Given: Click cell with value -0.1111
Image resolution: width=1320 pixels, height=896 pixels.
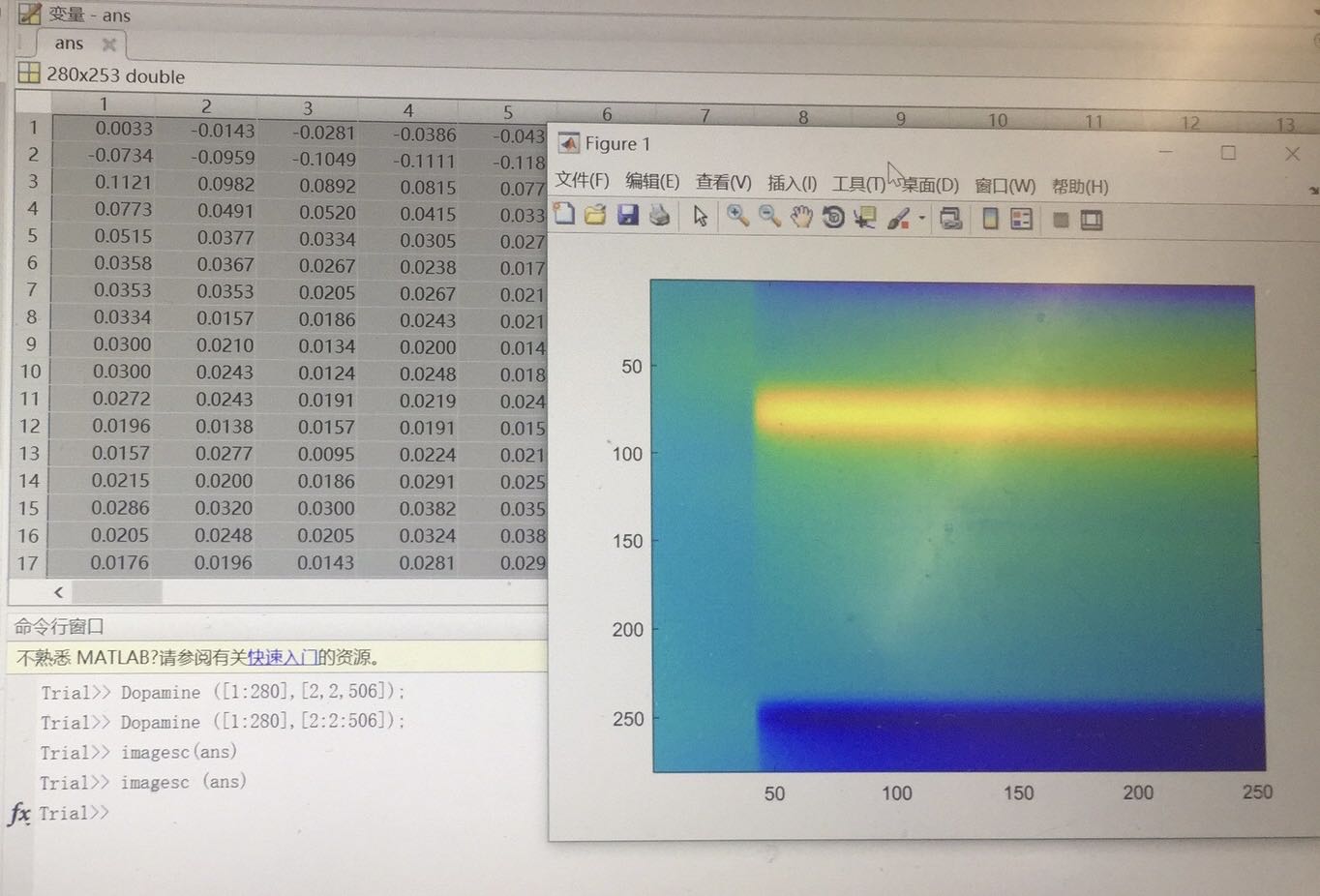Looking at the screenshot, I should click(424, 161).
